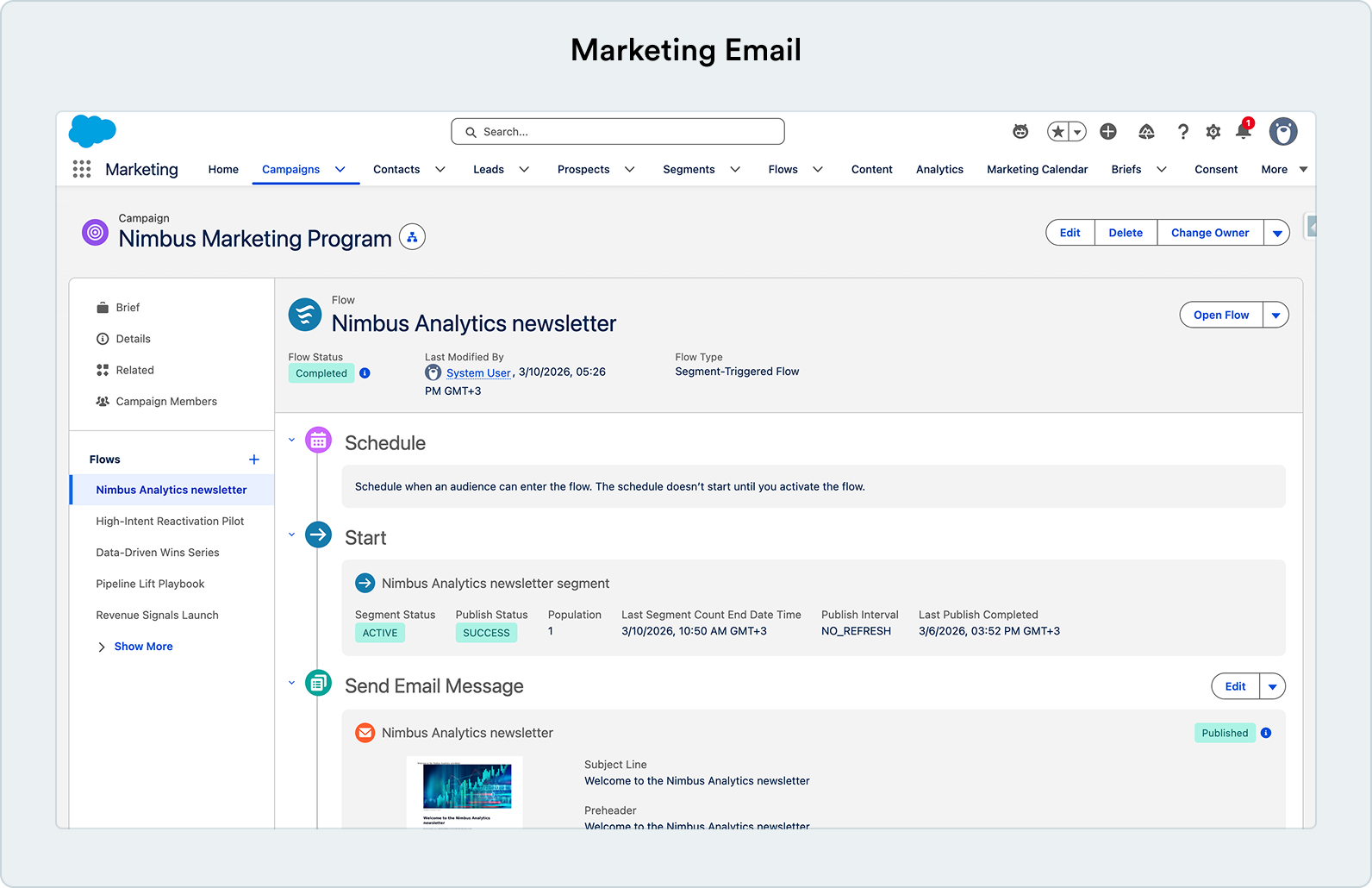Switch to the Content tab
Screen dimensions: 1372x888
pyautogui.click(x=872, y=169)
